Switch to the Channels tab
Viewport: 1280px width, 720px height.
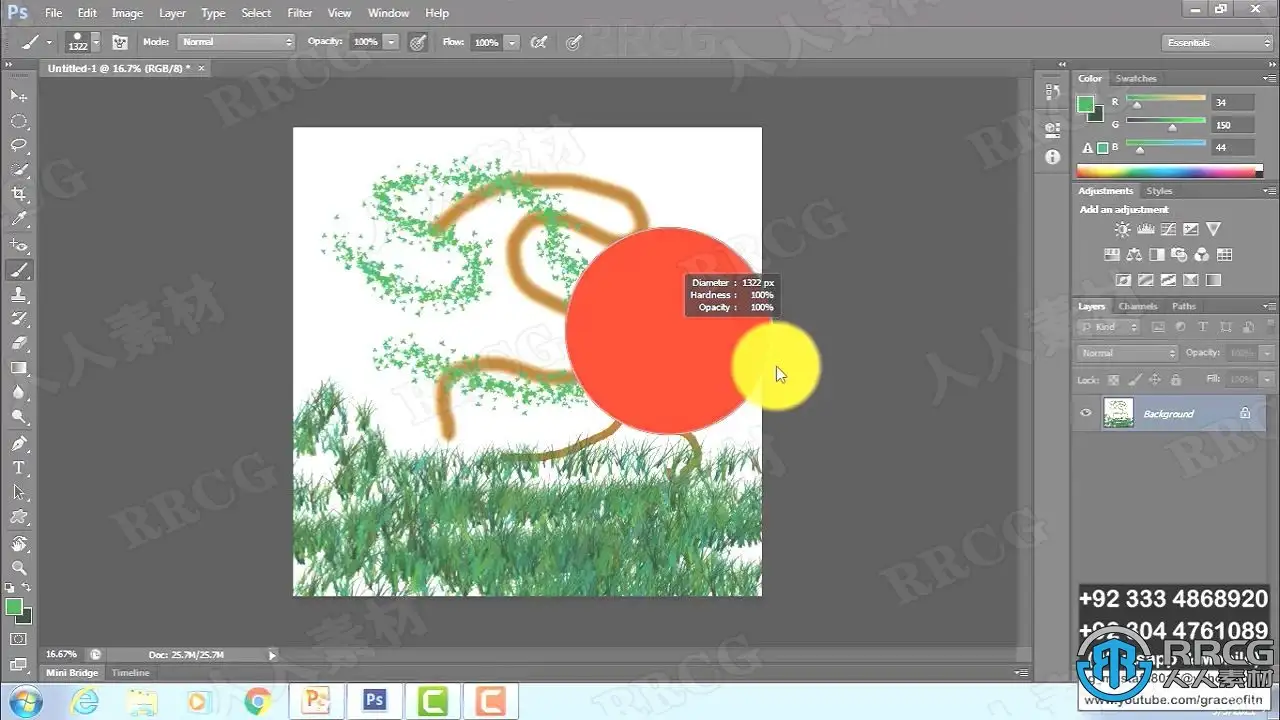pyautogui.click(x=1138, y=306)
